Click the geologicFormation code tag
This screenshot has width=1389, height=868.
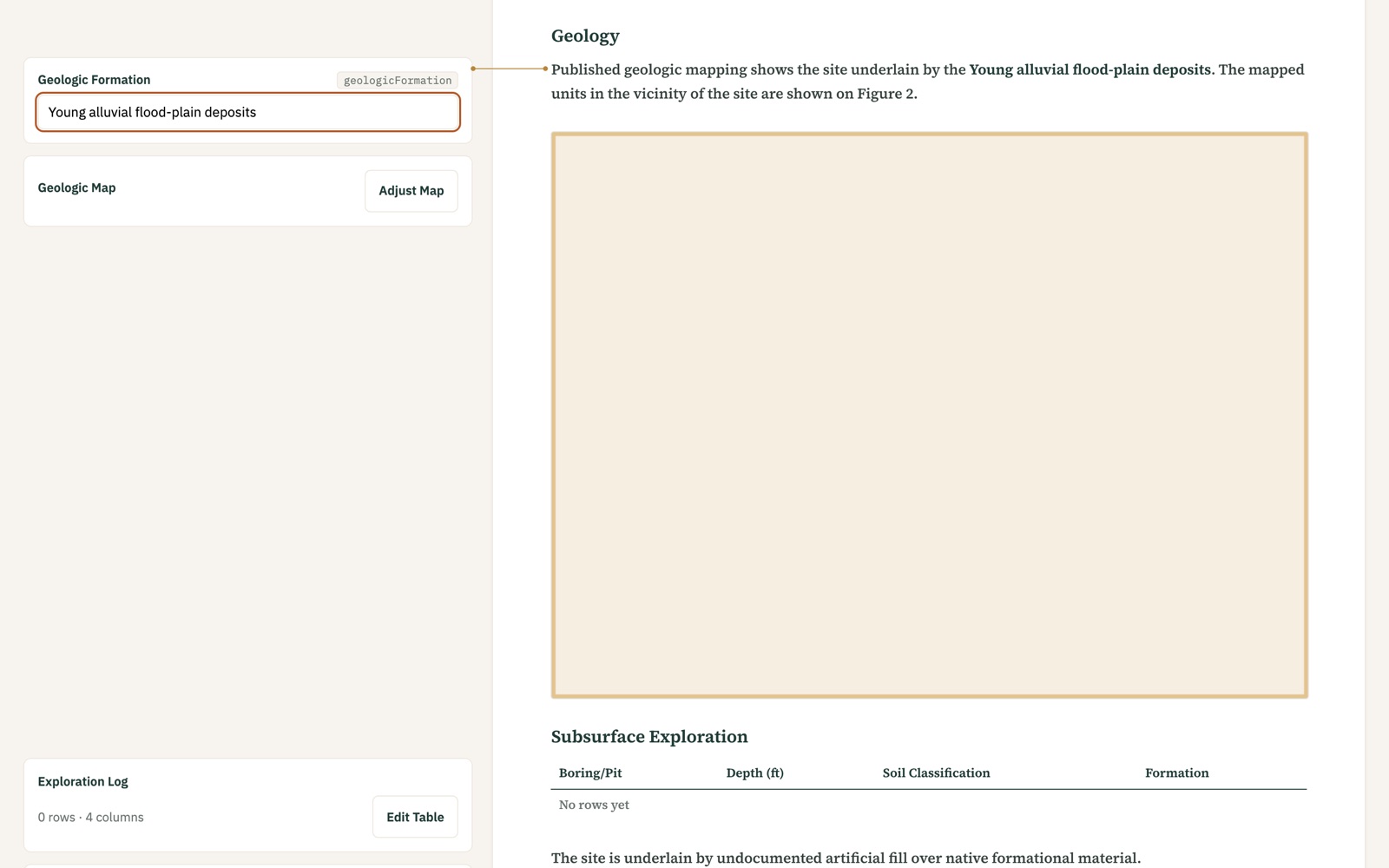[398, 80]
